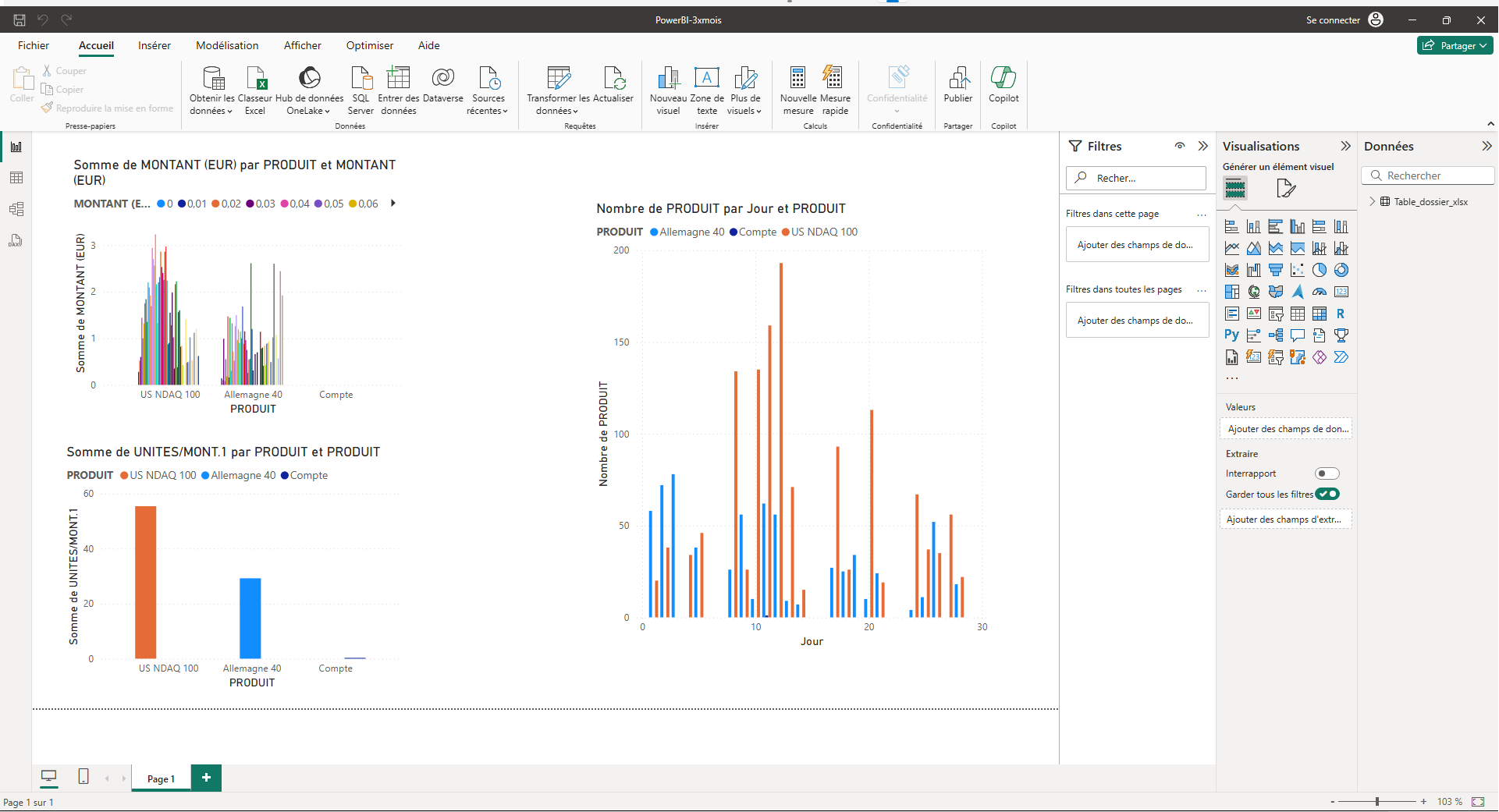1499x812 pixels.
Task: Expand the Table_dossier_xlsx table
Action: tap(1372, 201)
